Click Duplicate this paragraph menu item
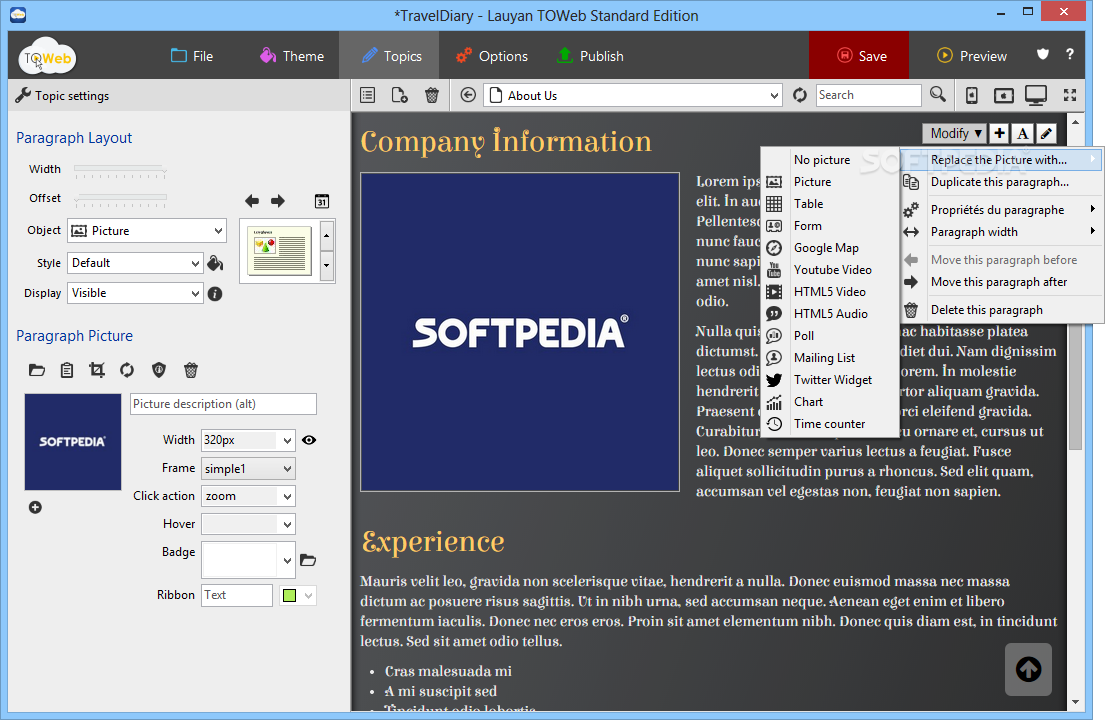 point(1001,182)
